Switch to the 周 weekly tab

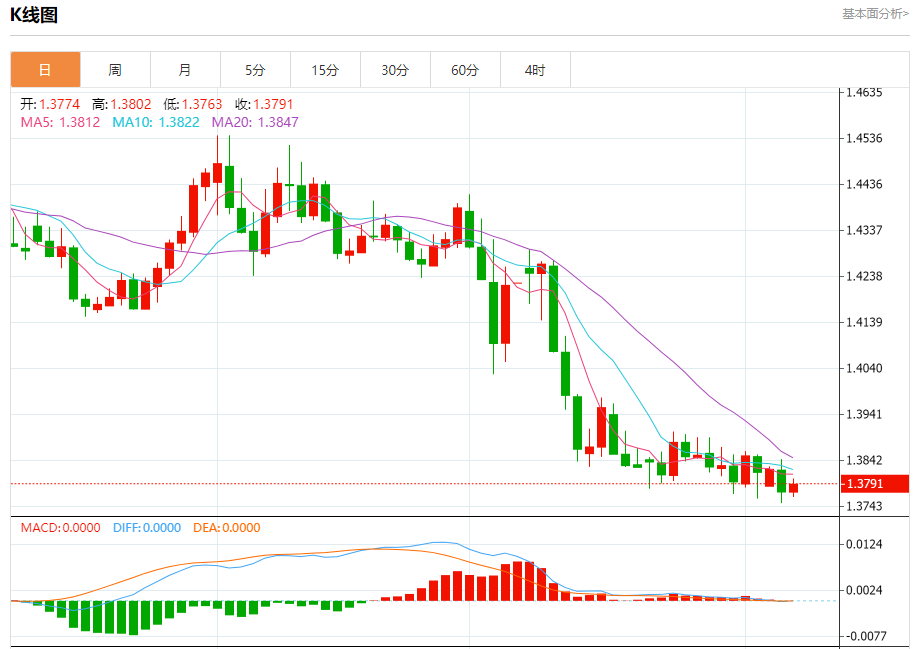point(115,70)
